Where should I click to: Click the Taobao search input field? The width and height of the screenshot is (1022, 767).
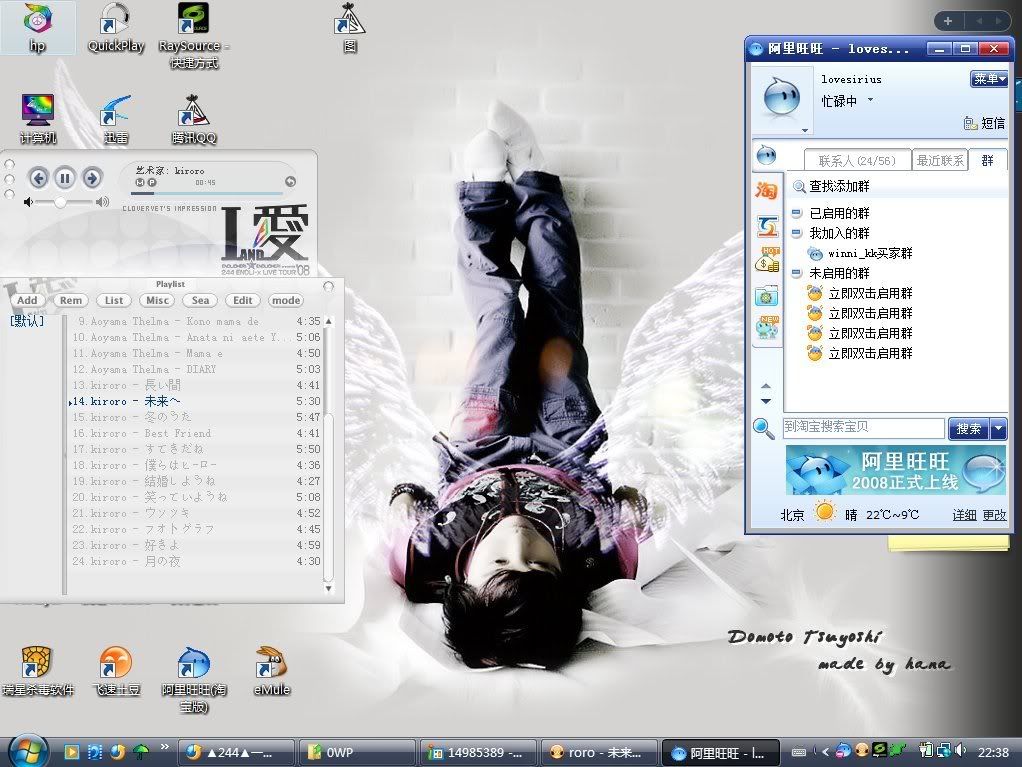[x=863, y=428]
